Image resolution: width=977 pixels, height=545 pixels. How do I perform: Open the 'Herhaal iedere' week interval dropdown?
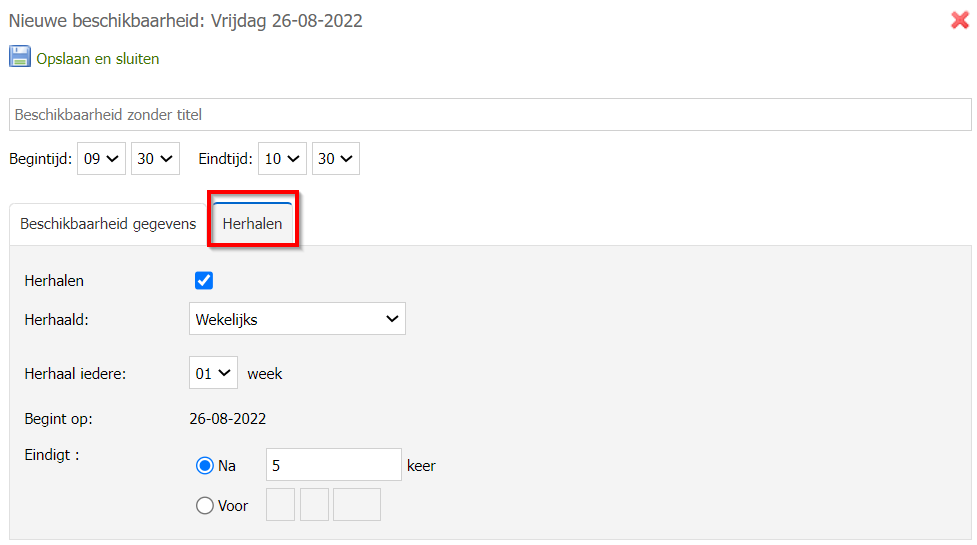tap(213, 373)
